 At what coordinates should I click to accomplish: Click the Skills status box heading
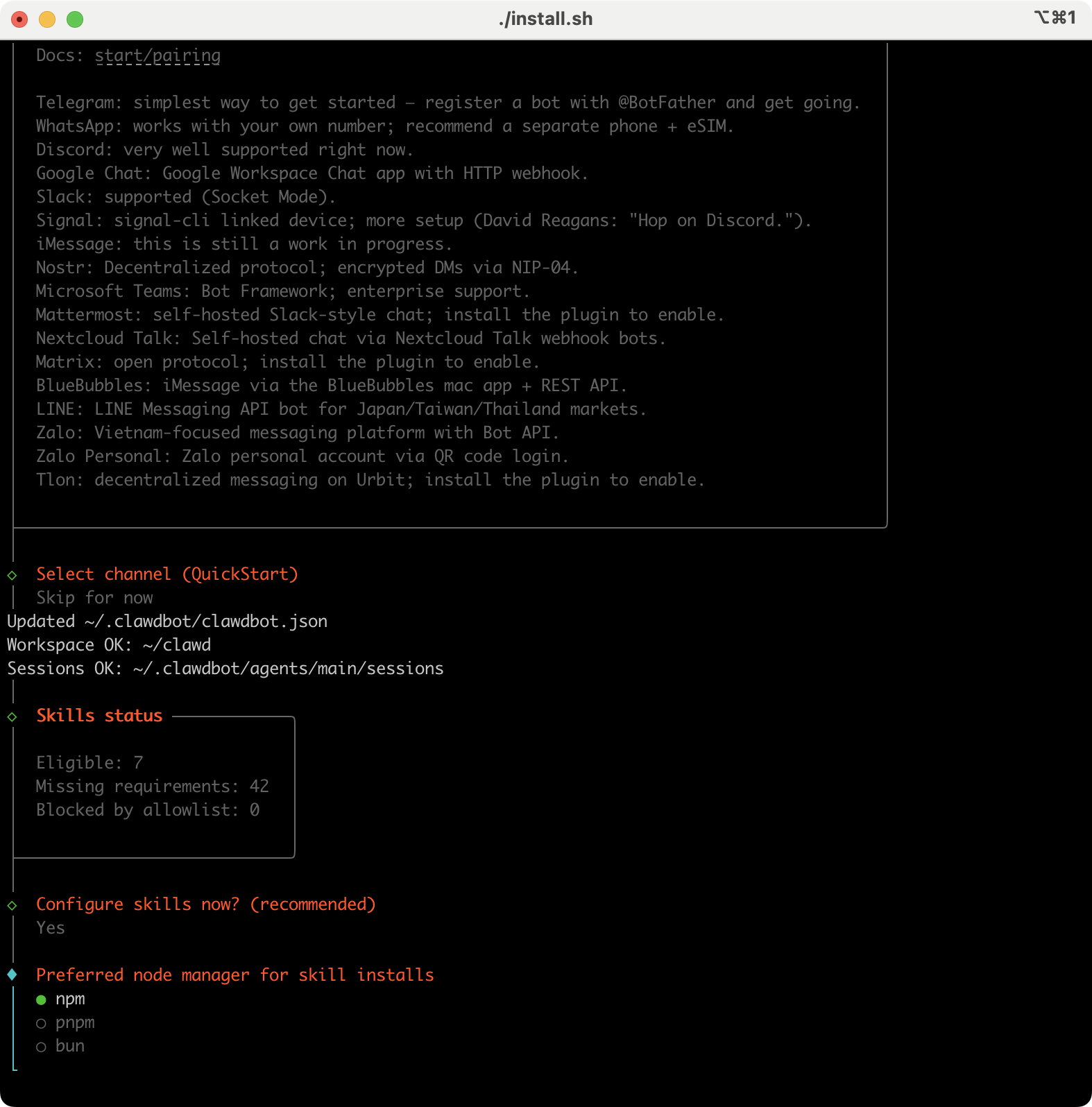click(x=99, y=715)
